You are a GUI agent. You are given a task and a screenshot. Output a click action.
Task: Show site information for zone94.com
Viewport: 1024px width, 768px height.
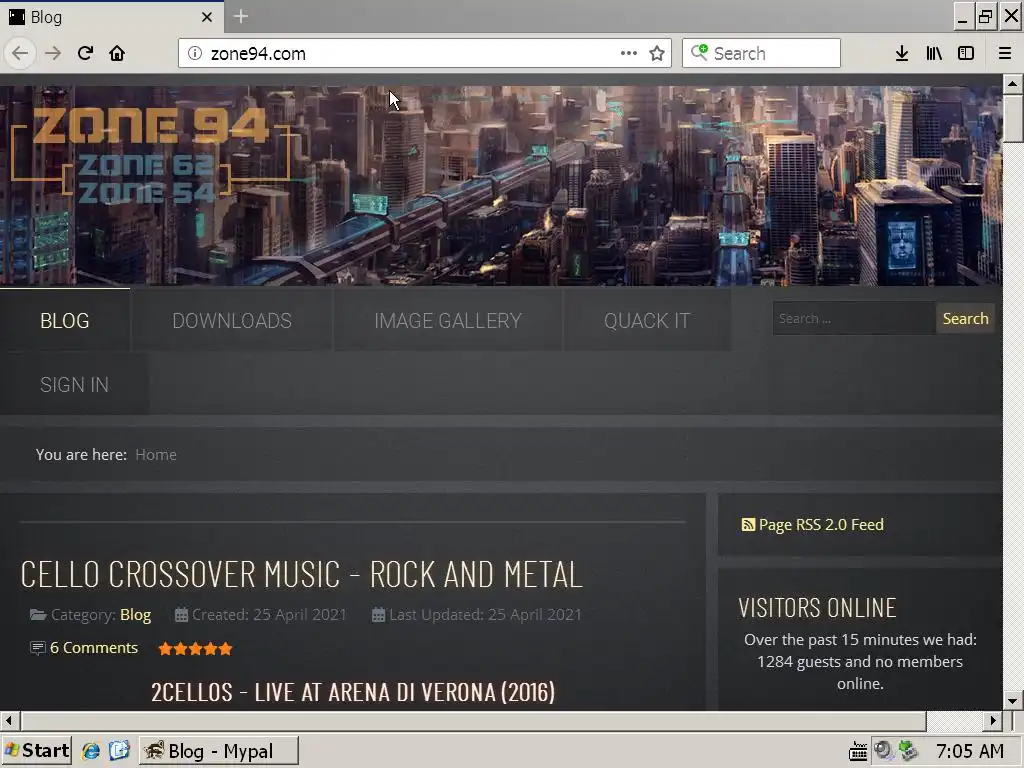pyautogui.click(x=195, y=54)
